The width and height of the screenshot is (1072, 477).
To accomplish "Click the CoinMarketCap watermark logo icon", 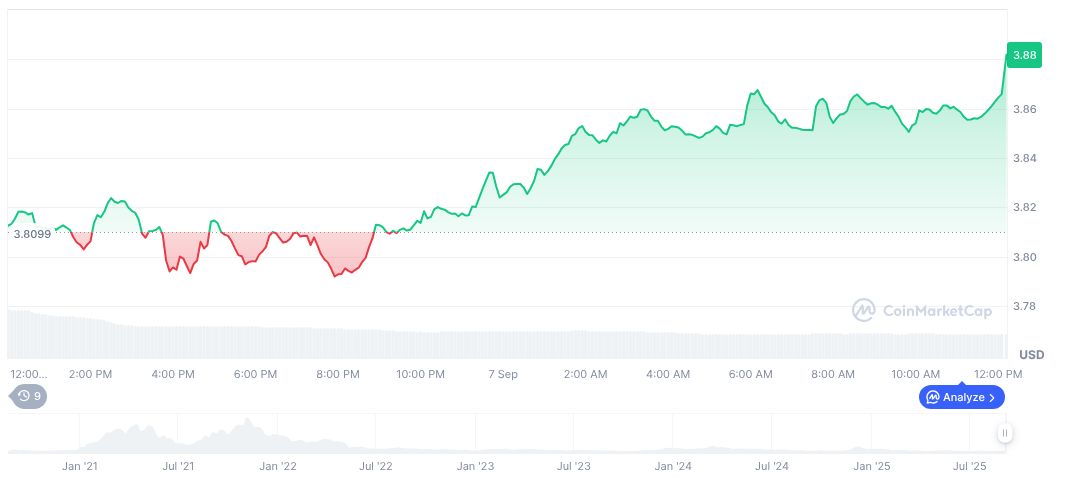I will click(x=863, y=311).
